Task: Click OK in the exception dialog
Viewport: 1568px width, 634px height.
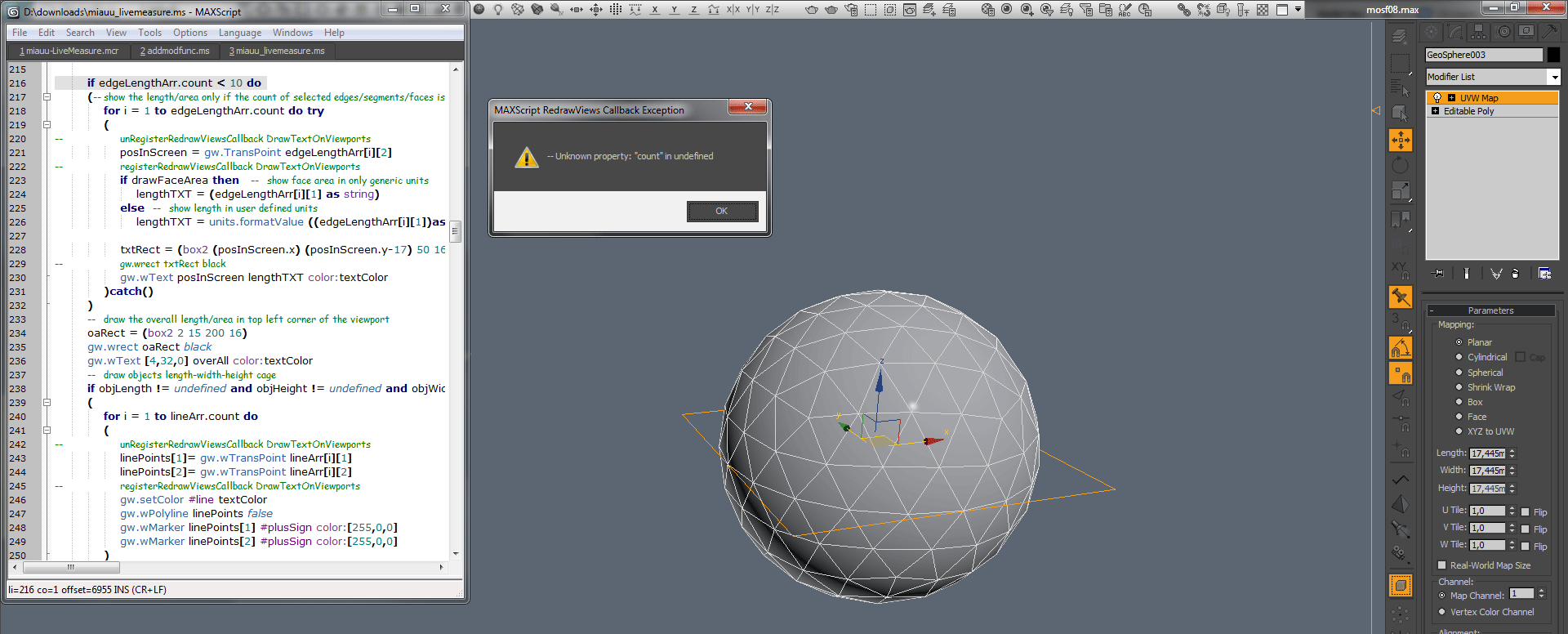Action: click(721, 212)
